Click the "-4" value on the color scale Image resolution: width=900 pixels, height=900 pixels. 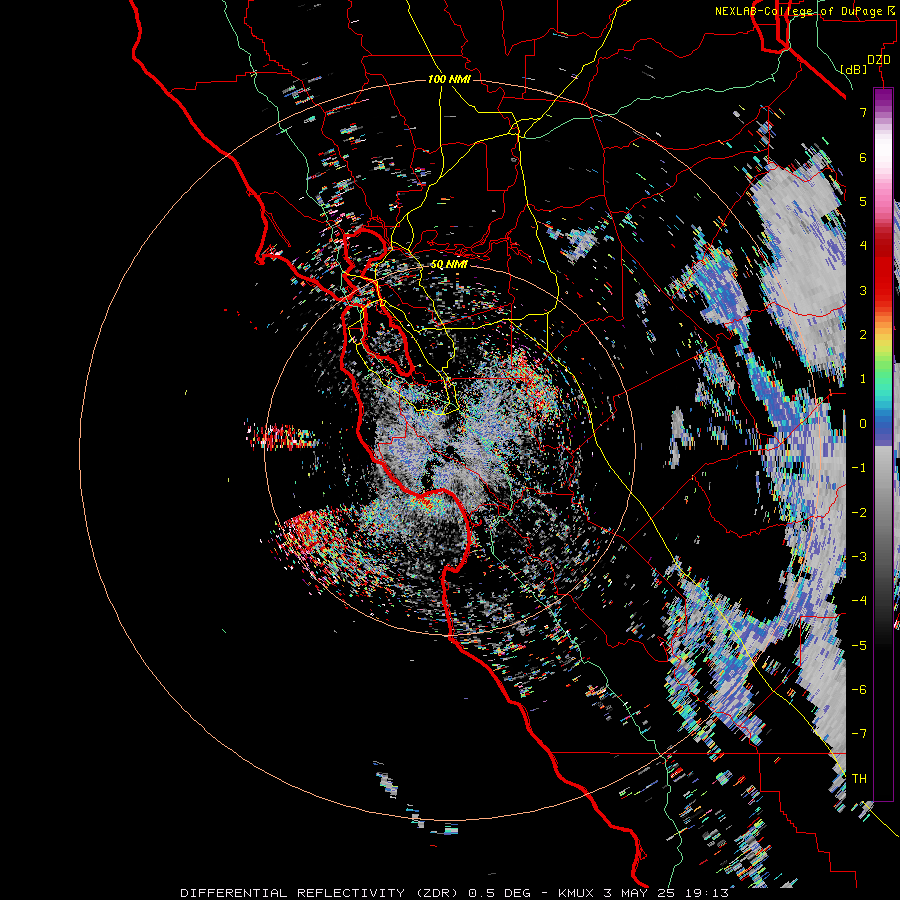(x=859, y=601)
